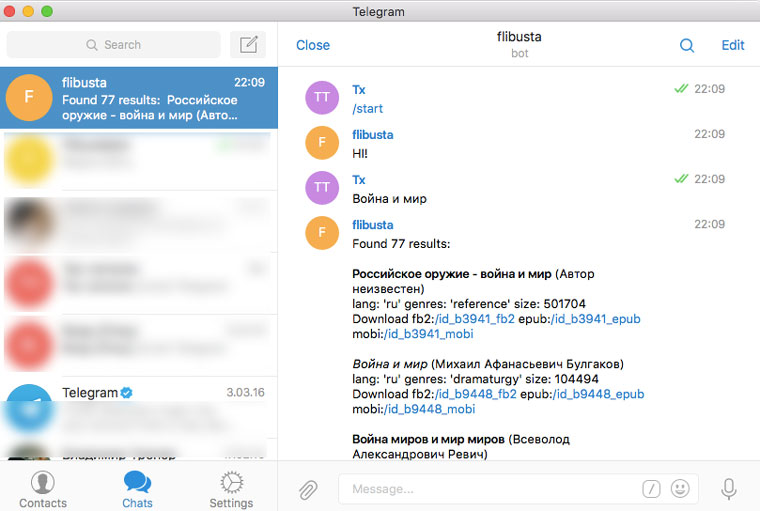Open the Telegram chat dated 3.03.16
The image size is (760, 511).
(139, 407)
